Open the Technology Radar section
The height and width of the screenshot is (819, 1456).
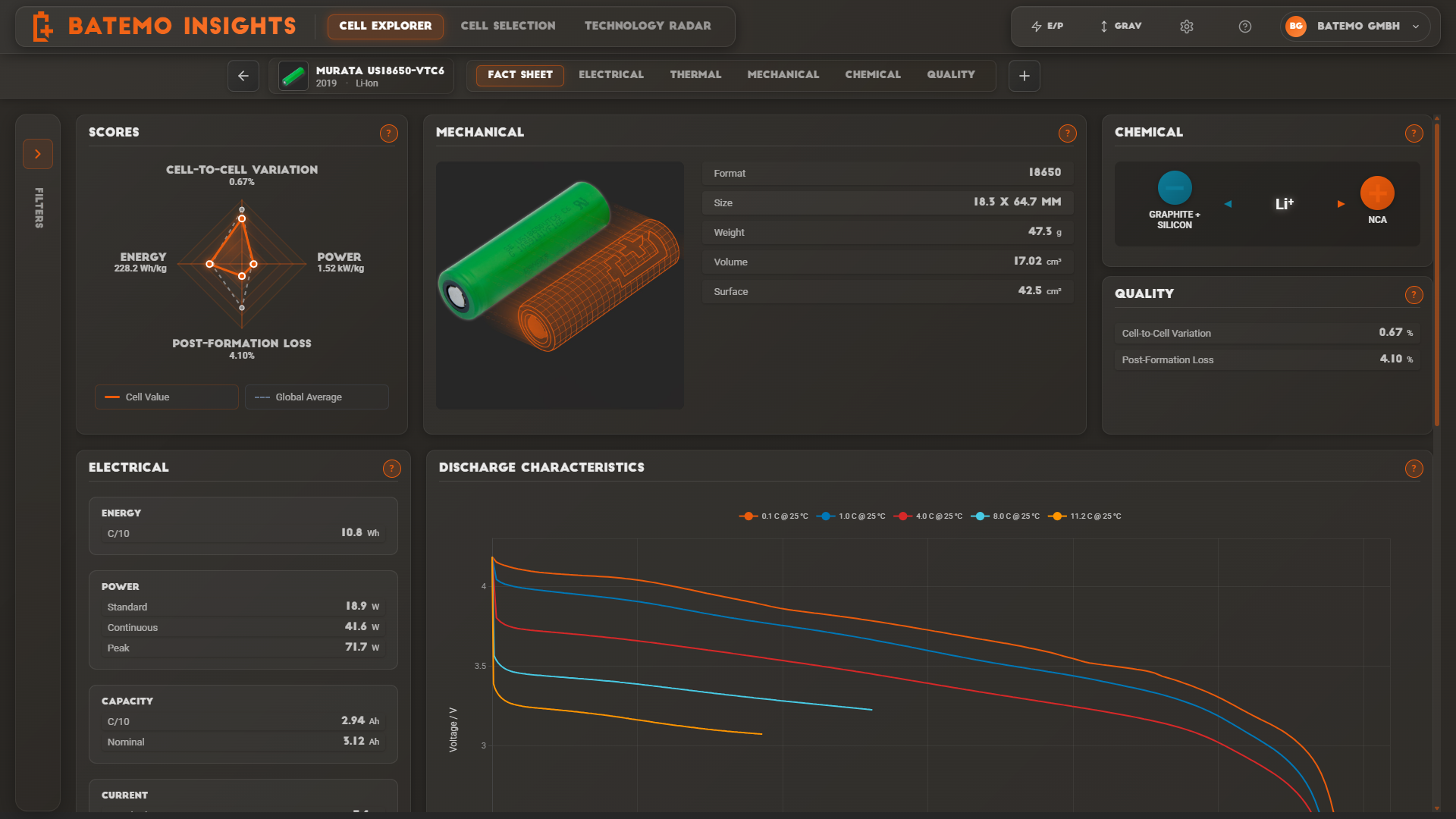[647, 25]
